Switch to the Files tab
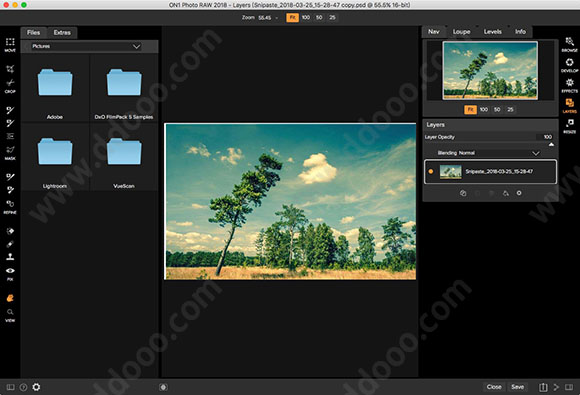This screenshot has width=580, height=395. [33, 33]
